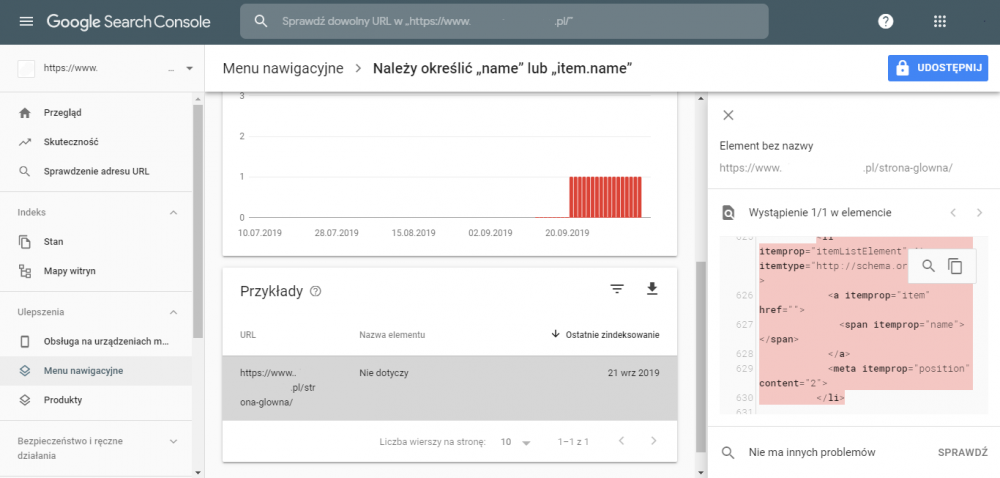Go to Produkty in sidebar
Image resolution: width=1000 pixels, height=478 pixels.
click(63, 400)
